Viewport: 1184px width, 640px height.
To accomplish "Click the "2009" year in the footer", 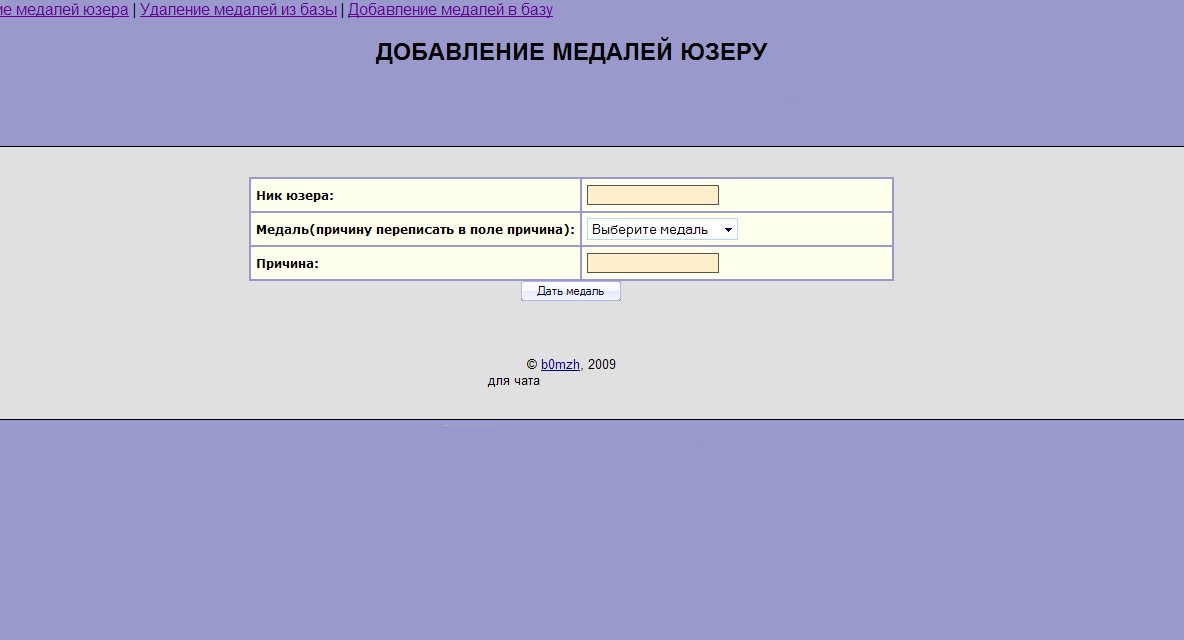I will 602,365.
